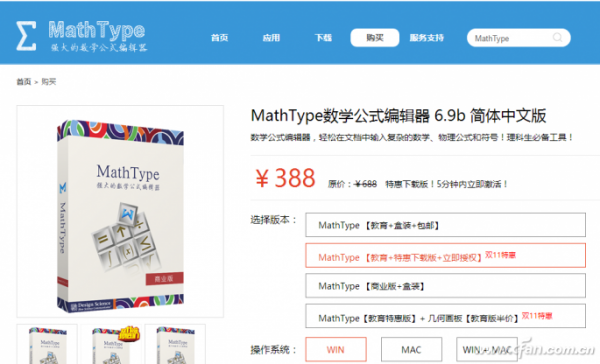Image resolution: width=600 pixels, height=364 pixels.
Task: Choose the WIN operating system option
Action: [x=336, y=349]
